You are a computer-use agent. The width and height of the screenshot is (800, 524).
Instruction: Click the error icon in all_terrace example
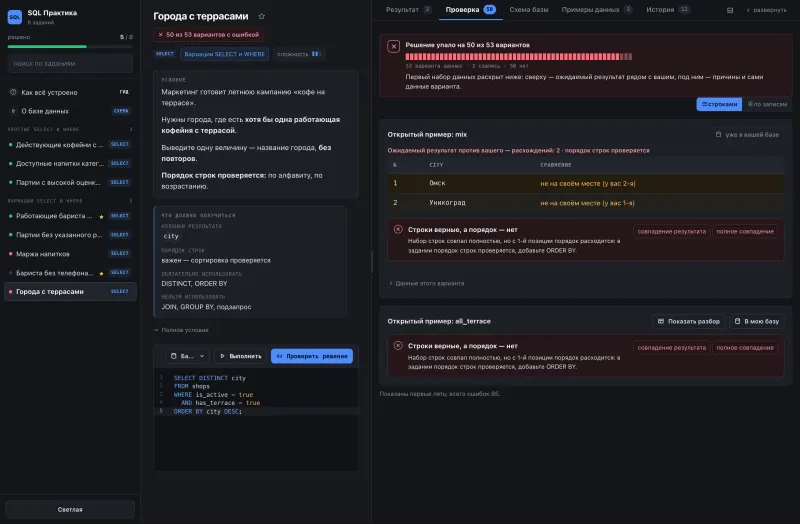[x=398, y=345]
